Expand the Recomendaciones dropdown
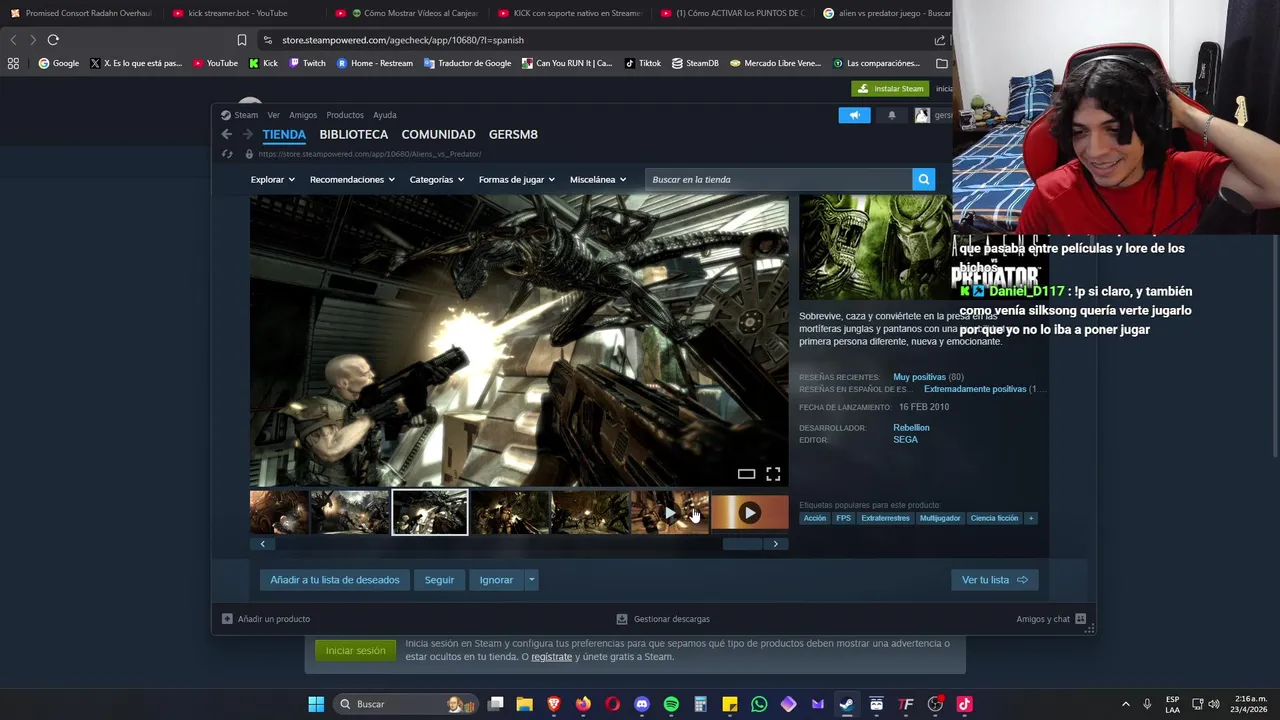This screenshot has width=1280, height=720. pos(352,180)
